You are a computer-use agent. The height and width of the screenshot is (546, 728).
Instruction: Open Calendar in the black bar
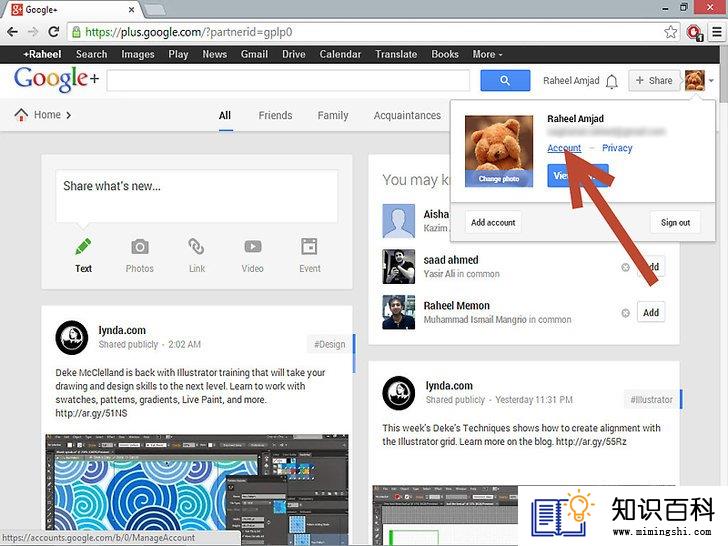(x=340, y=54)
